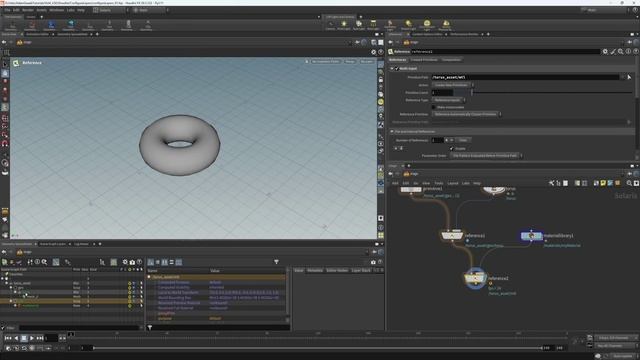The width and height of the screenshot is (640, 360).
Task: Toggle the Make Instanceable checkbox
Action: click(x=434, y=107)
